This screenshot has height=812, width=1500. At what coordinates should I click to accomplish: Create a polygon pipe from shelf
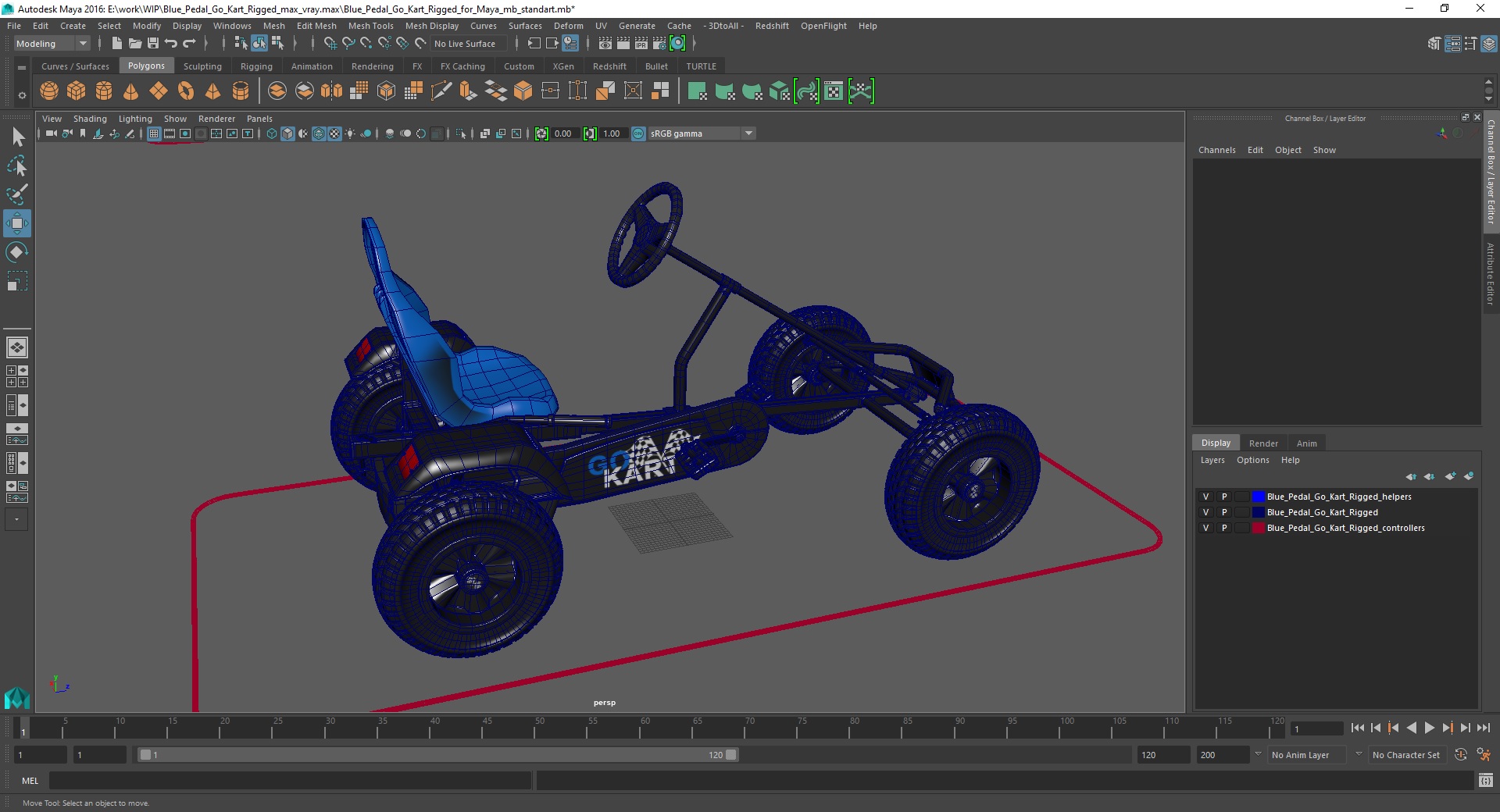(x=241, y=91)
